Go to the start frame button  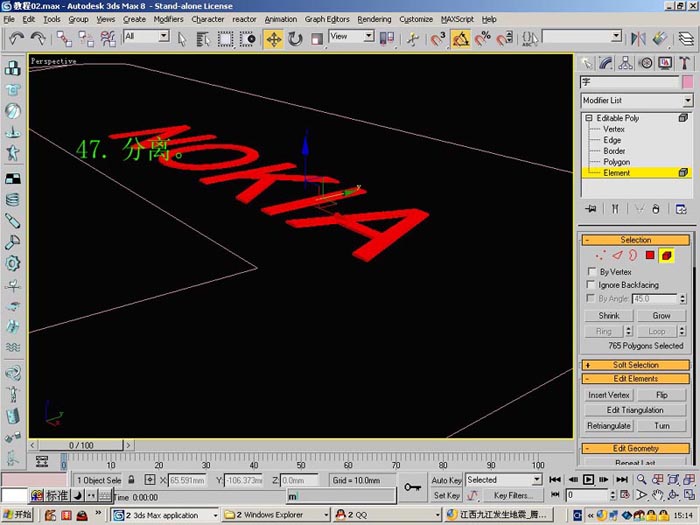click(x=555, y=480)
